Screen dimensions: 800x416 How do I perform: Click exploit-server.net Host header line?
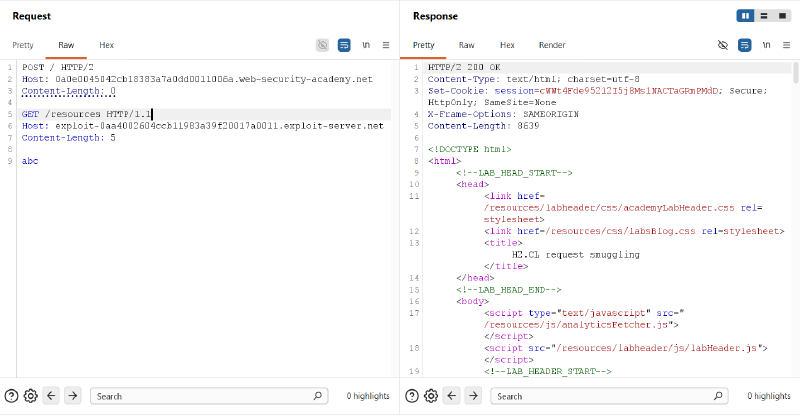pyautogui.click(x=203, y=126)
